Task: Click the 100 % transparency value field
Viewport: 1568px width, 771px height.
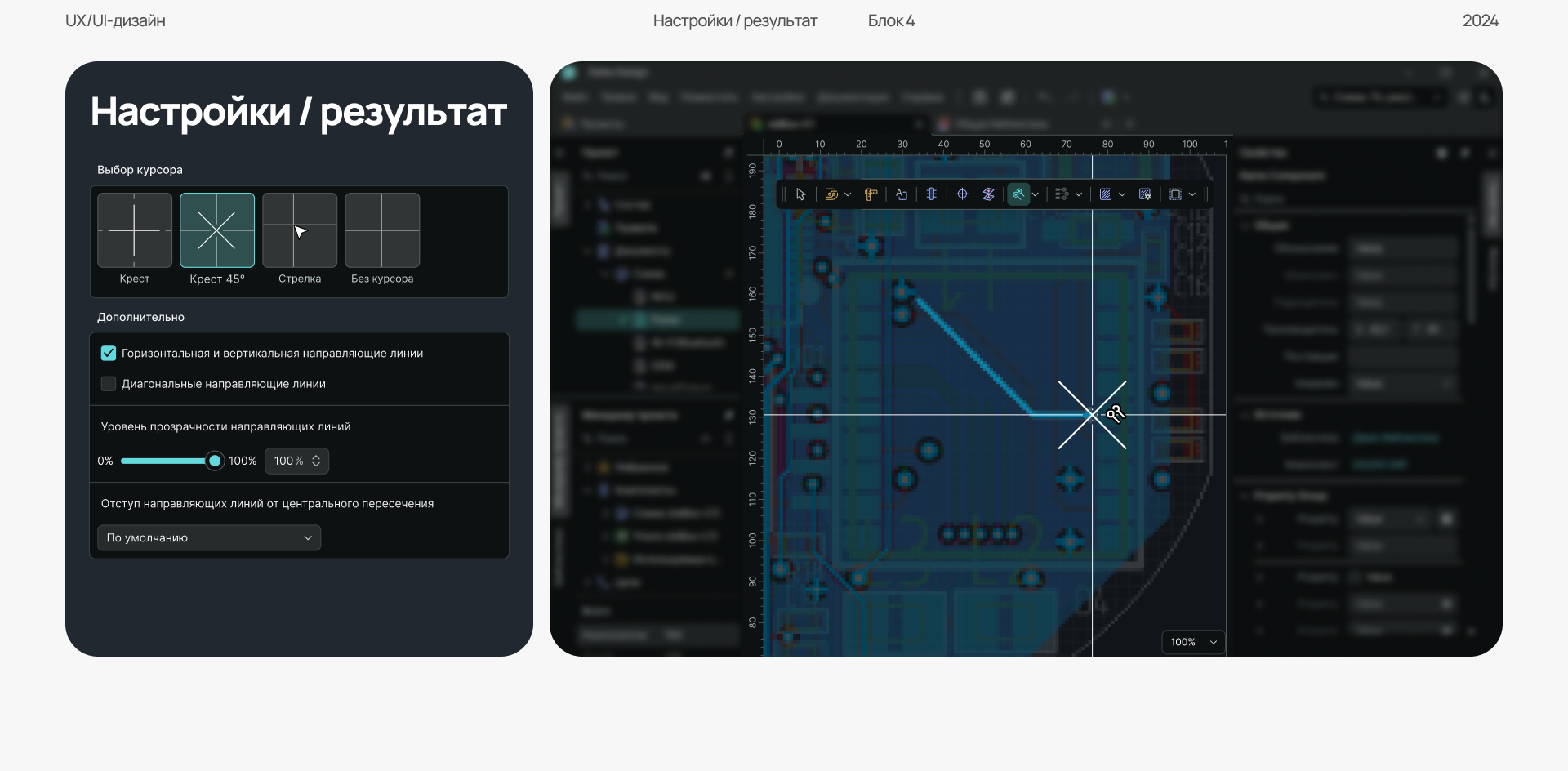Action: point(297,461)
